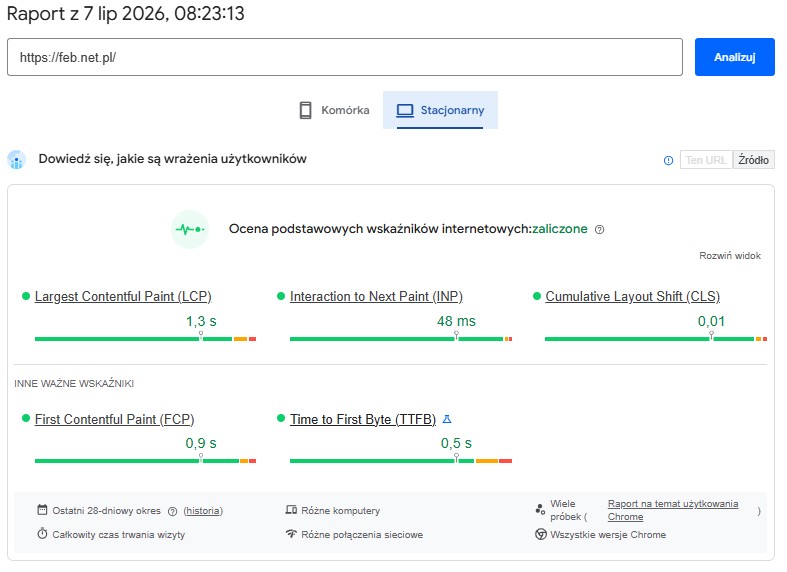Click the desktop monitor icon
The width and height of the screenshot is (787, 572).
click(x=405, y=110)
